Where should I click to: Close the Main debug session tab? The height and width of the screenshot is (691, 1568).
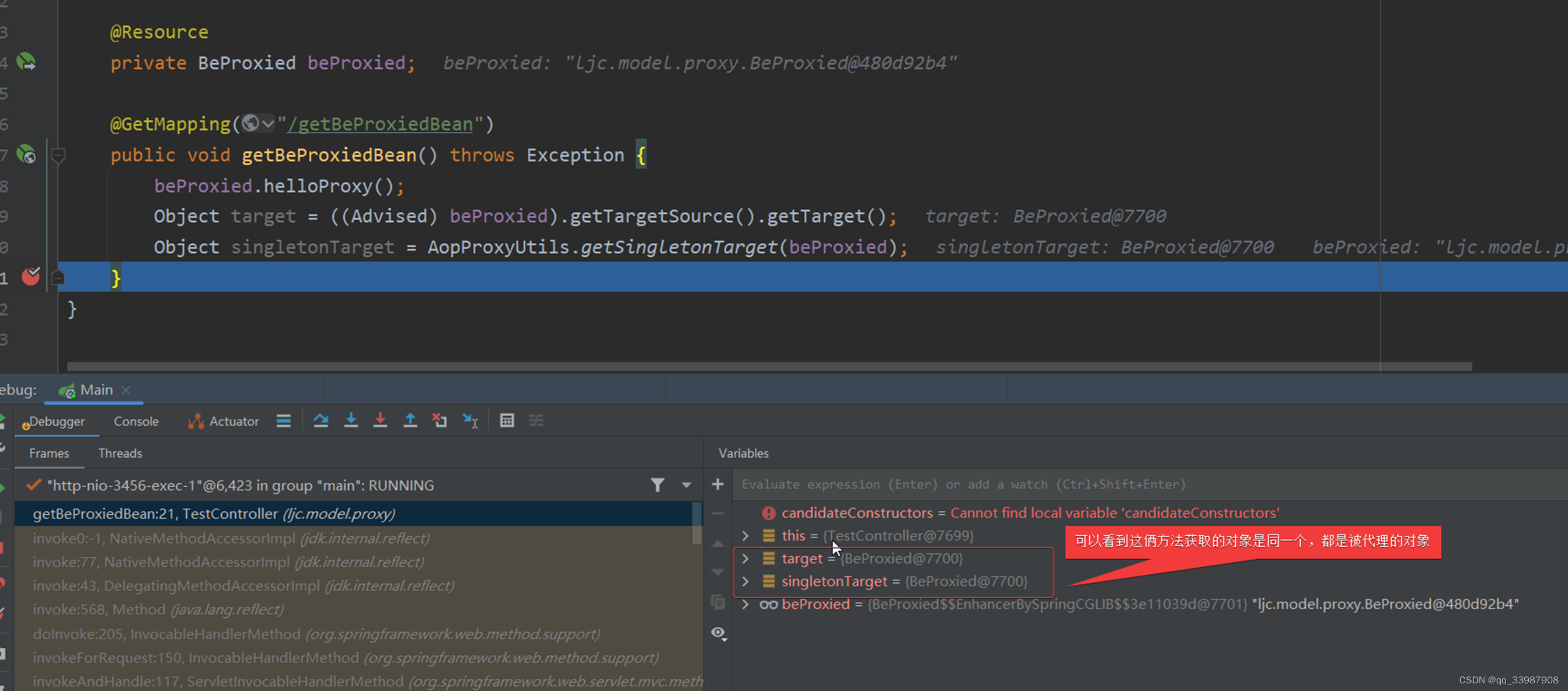tap(126, 390)
